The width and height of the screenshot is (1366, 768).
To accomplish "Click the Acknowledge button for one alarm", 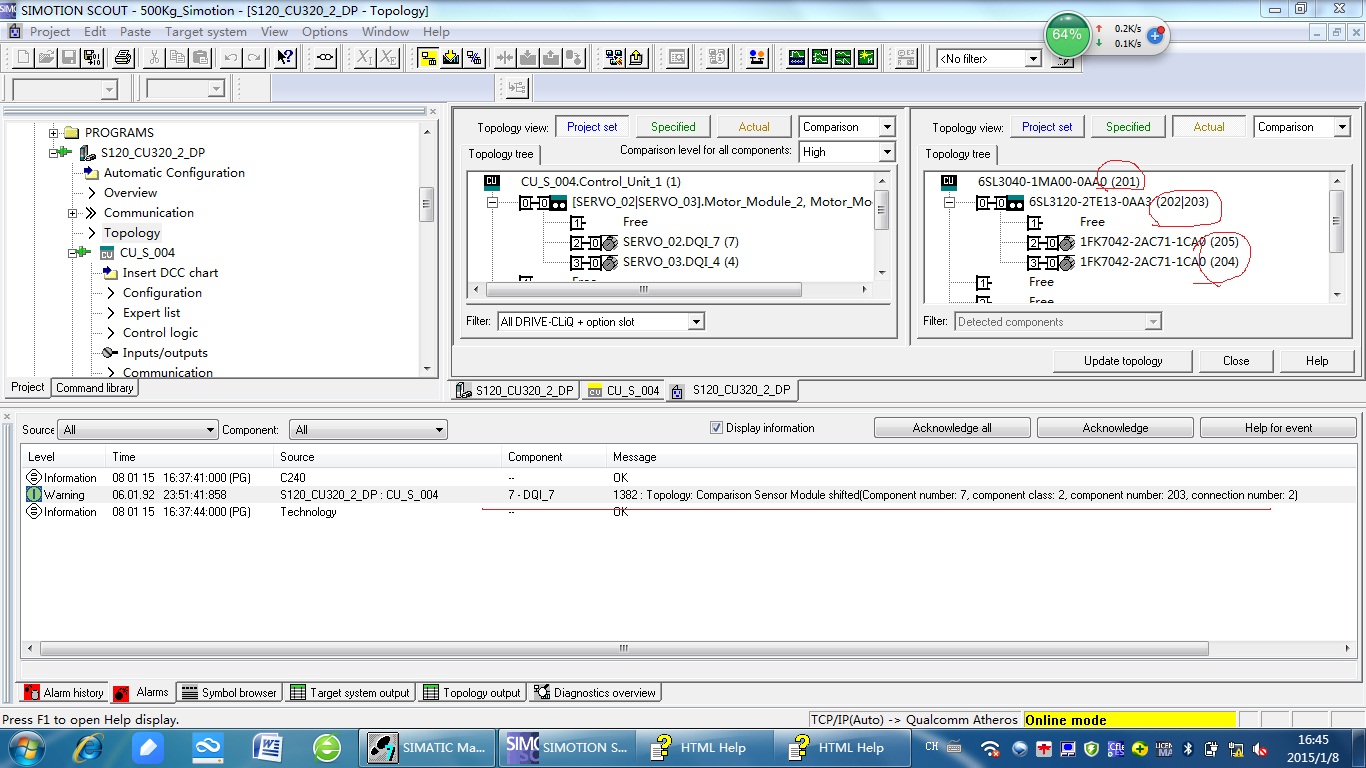I will pyautogui.click(x=1115, y=428).
